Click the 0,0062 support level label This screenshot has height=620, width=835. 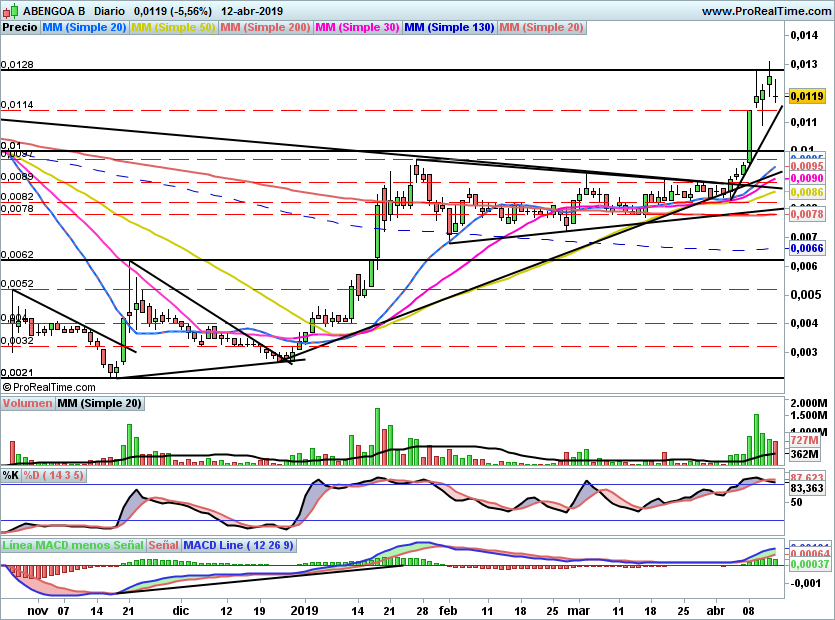pyautogui.click(x=17, y=255)
